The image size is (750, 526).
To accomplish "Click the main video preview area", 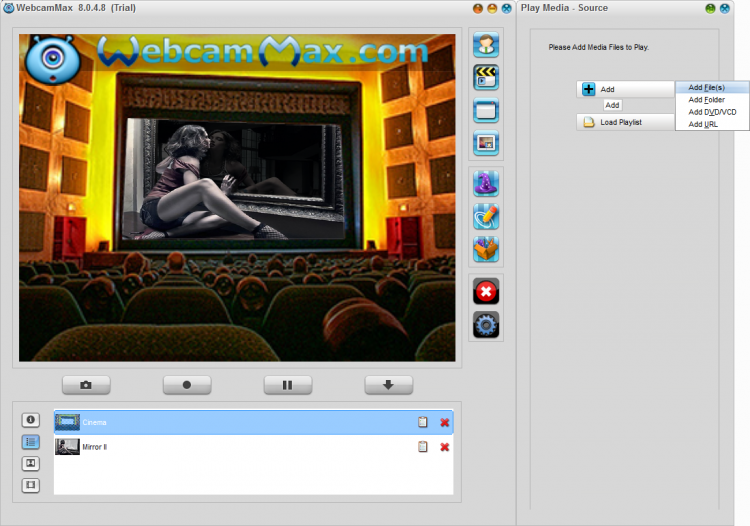I will [237, 197].
